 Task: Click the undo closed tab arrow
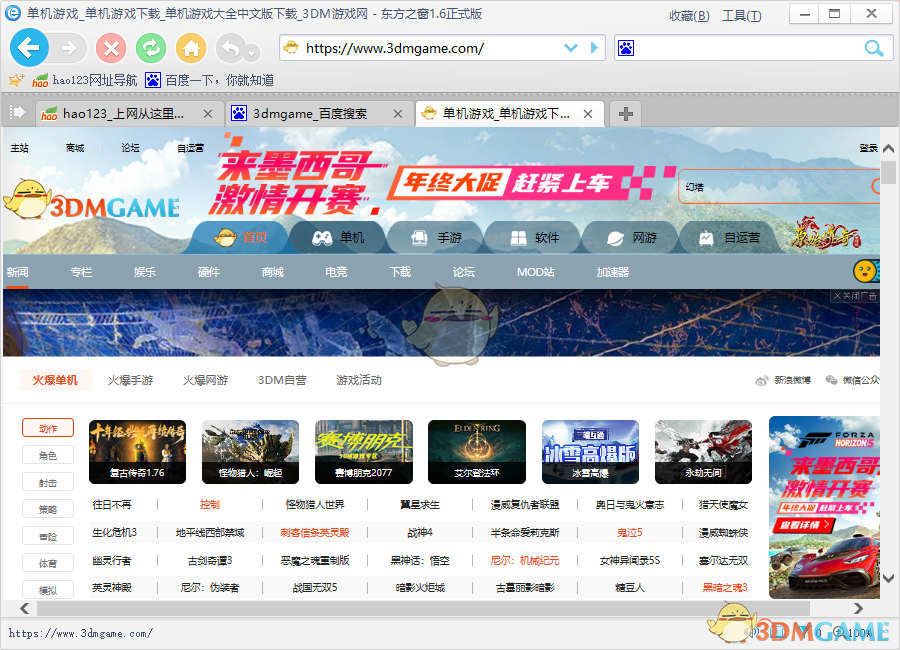coord(230,48)
